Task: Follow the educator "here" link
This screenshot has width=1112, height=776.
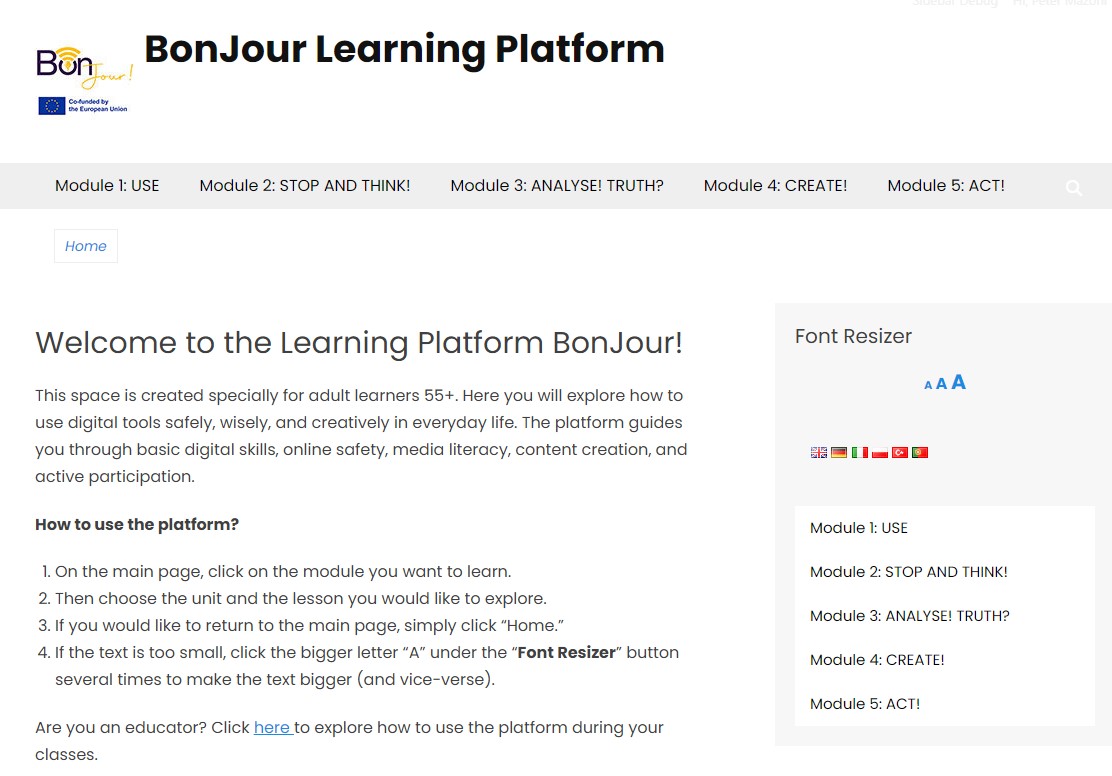Action: 272,728
